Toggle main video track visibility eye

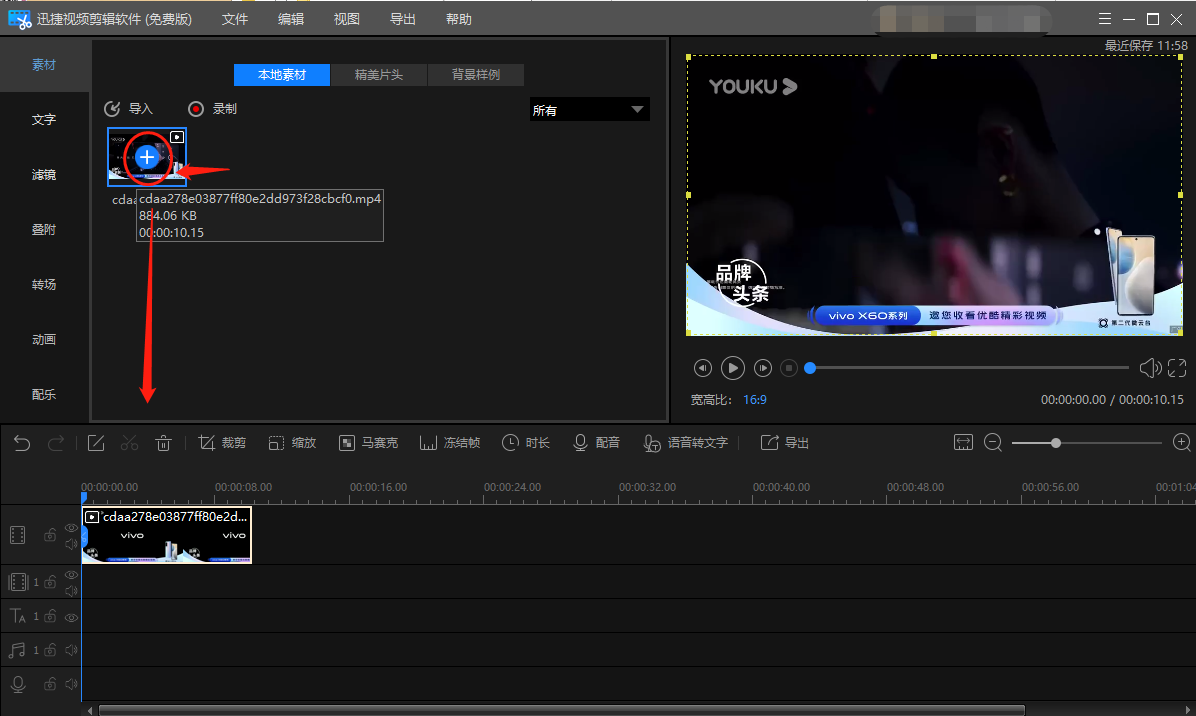(x=71, y=528)
